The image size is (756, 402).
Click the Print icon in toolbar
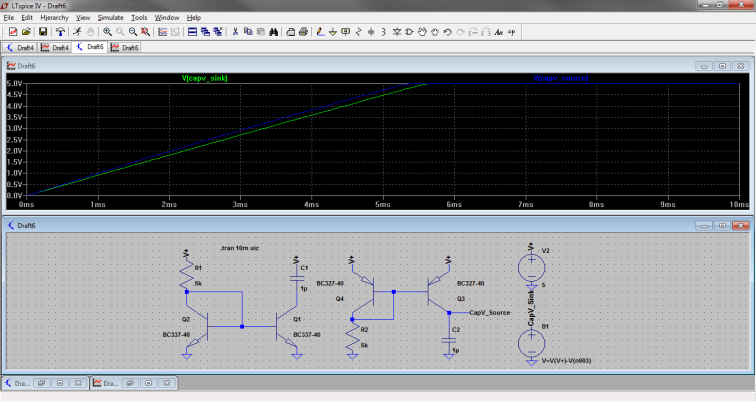tap(303, 32)
